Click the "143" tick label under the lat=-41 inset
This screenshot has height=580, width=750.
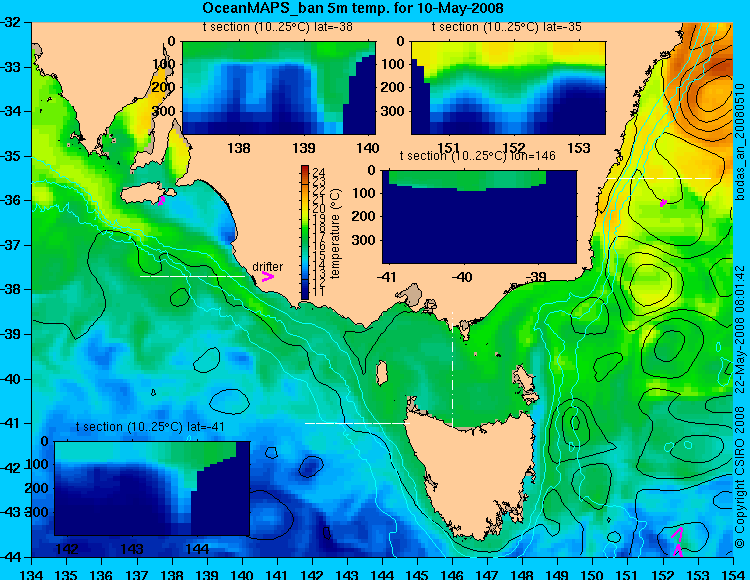(x=132, y=548)
